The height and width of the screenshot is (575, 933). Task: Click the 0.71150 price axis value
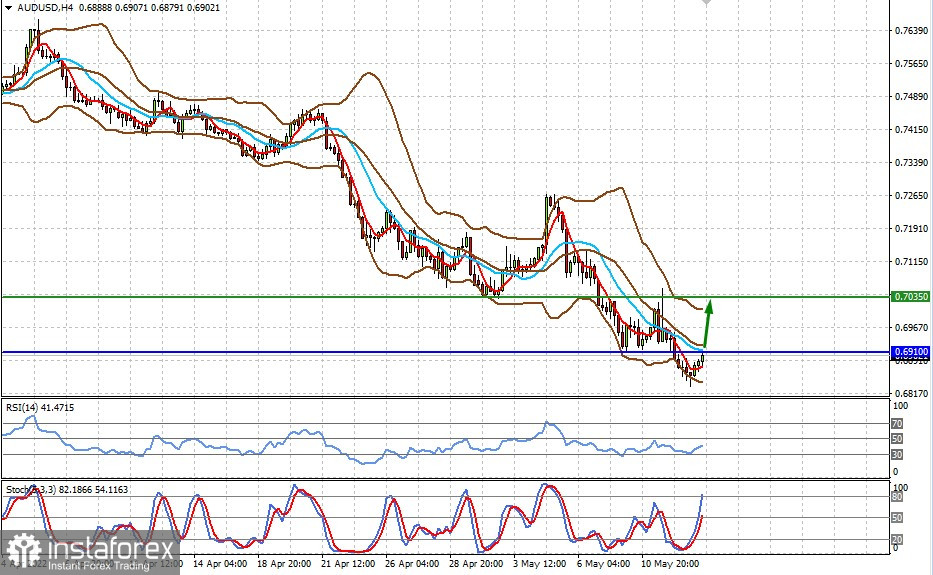pos(911,261)
